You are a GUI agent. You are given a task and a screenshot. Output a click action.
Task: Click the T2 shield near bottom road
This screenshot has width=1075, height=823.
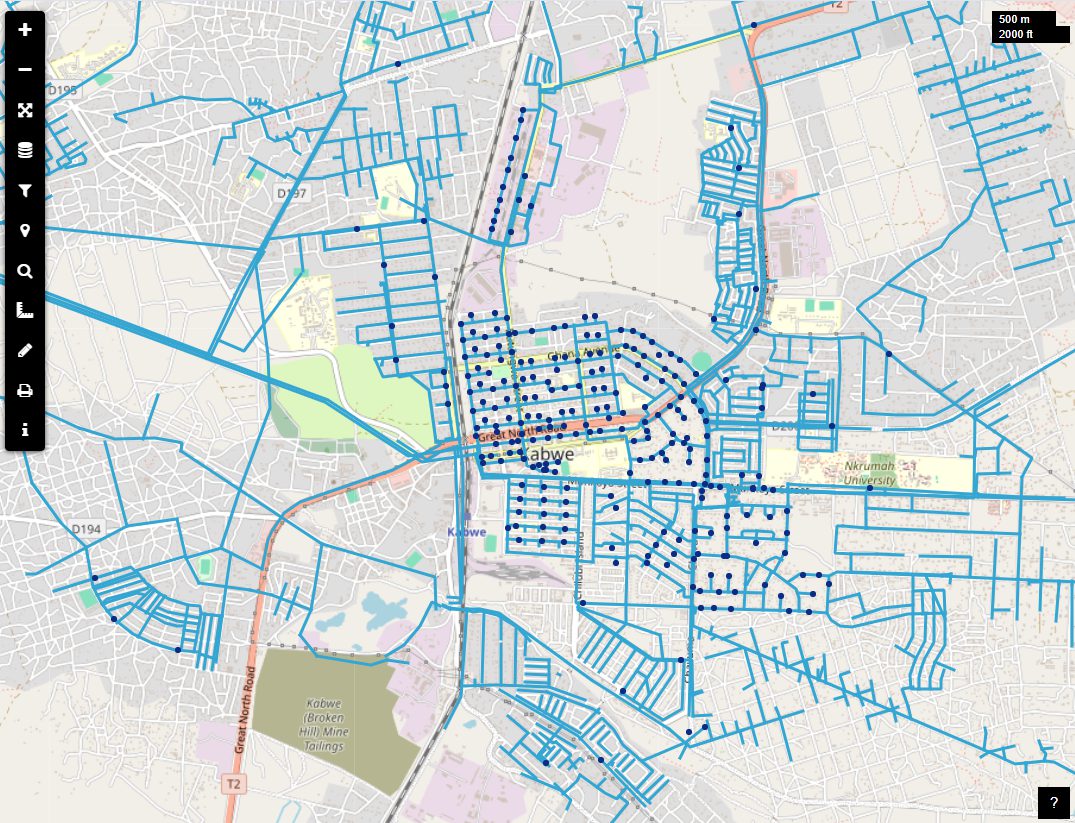(234, 783)
